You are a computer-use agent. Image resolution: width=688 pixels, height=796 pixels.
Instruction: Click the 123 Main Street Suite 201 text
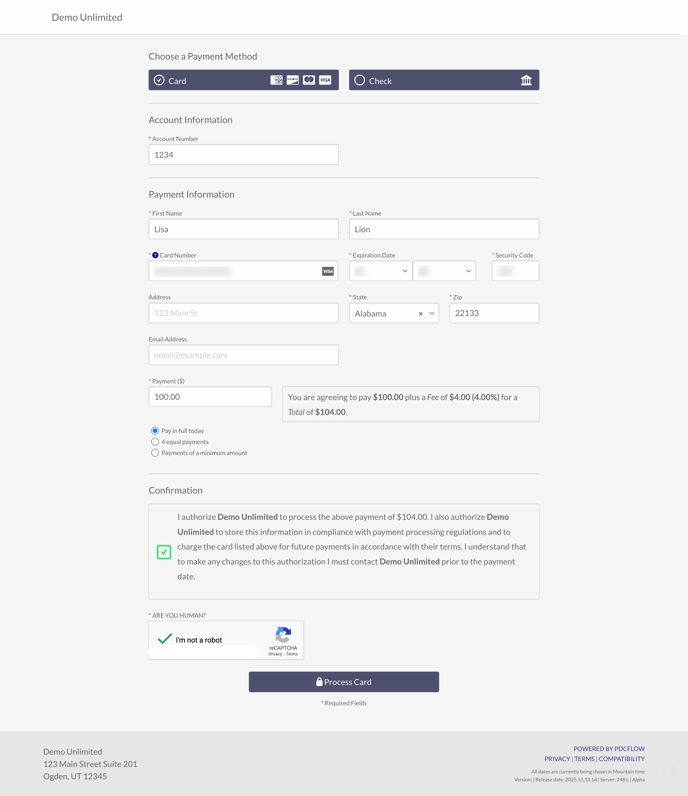click(x=90, y=764)
